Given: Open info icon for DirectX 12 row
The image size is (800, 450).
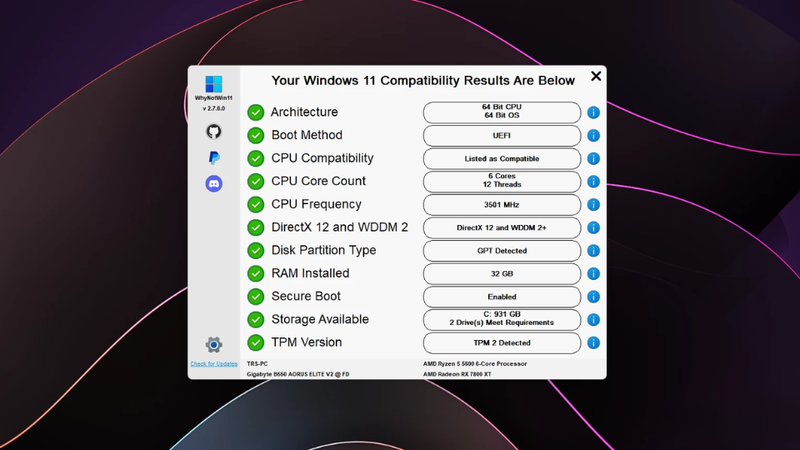Looking at the screenshot, I should (593, 228).
